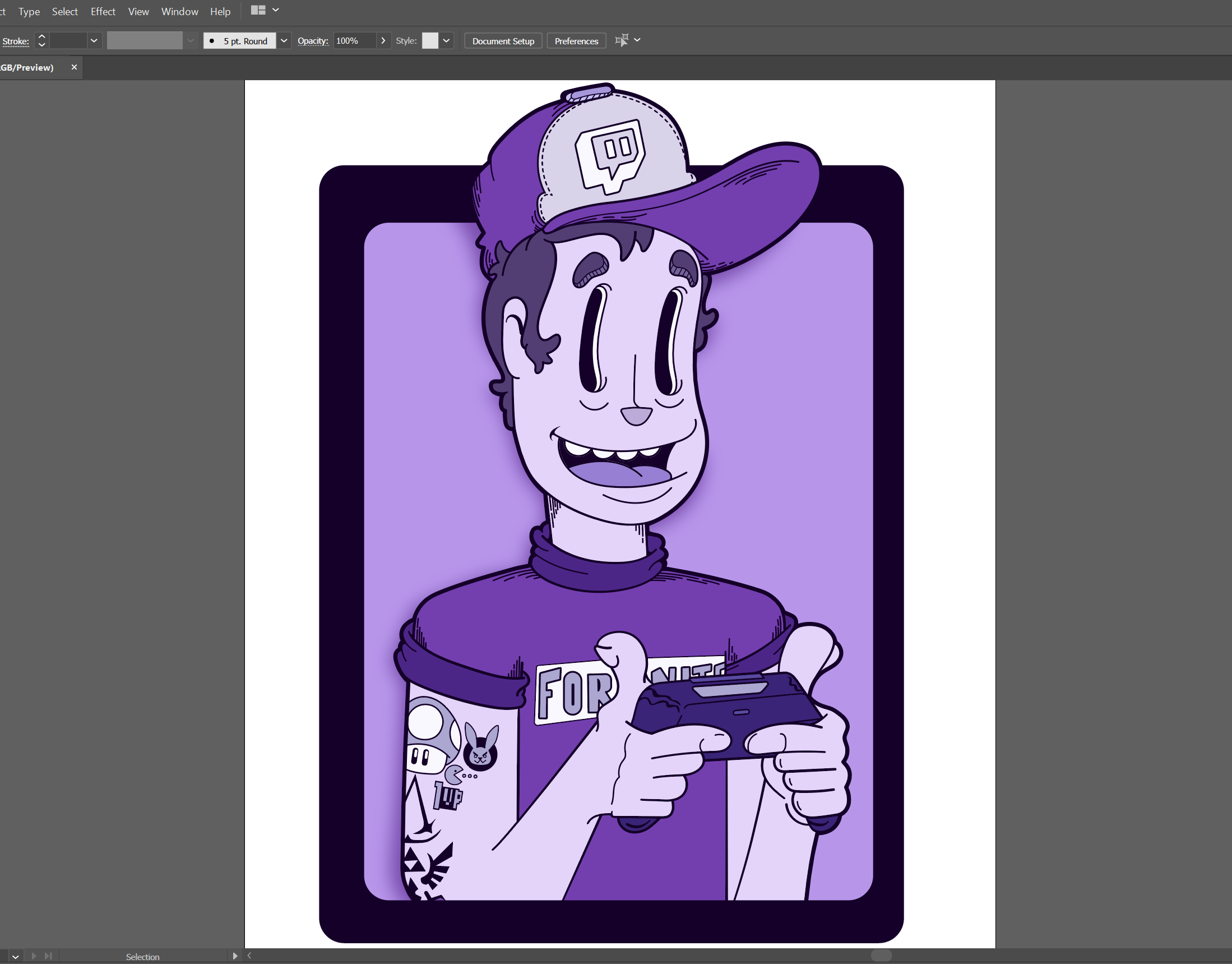Viewport: 1232px width, 964px height.
Task: Click the horizontal scrollbar thumb
Action: tap(881, 956)
